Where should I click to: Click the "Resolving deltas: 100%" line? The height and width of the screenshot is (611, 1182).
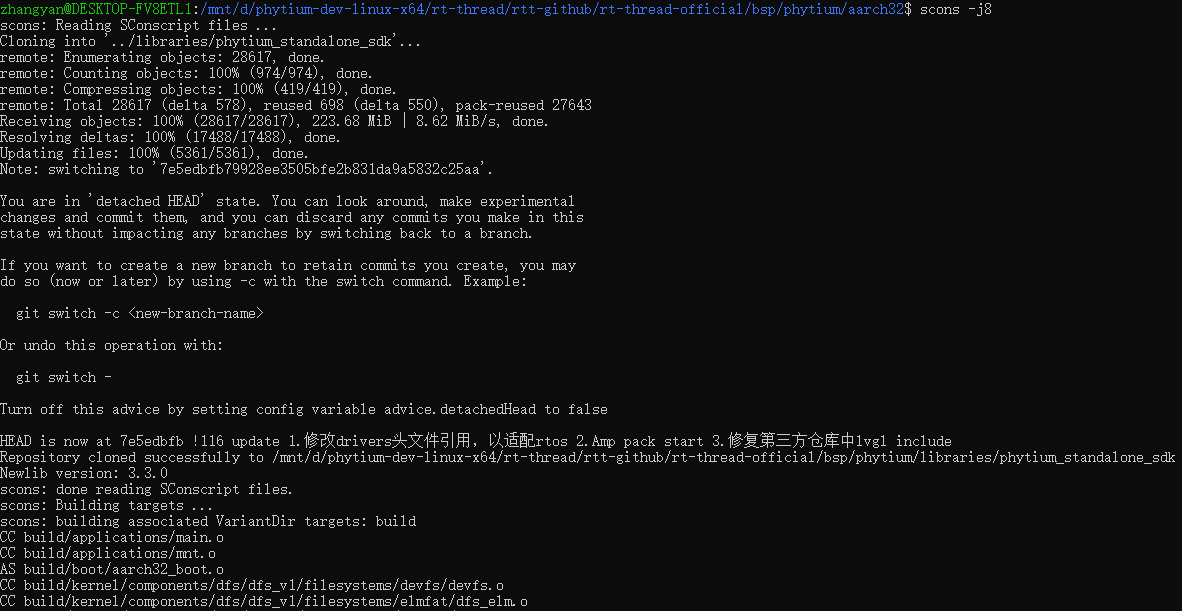(170, 137)
